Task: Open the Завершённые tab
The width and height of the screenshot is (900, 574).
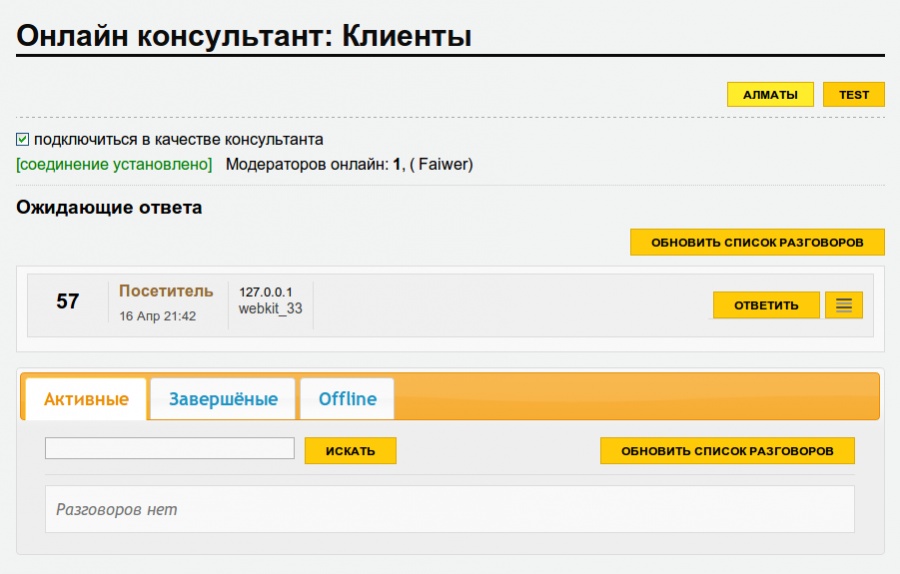Action: coord(223,399)
